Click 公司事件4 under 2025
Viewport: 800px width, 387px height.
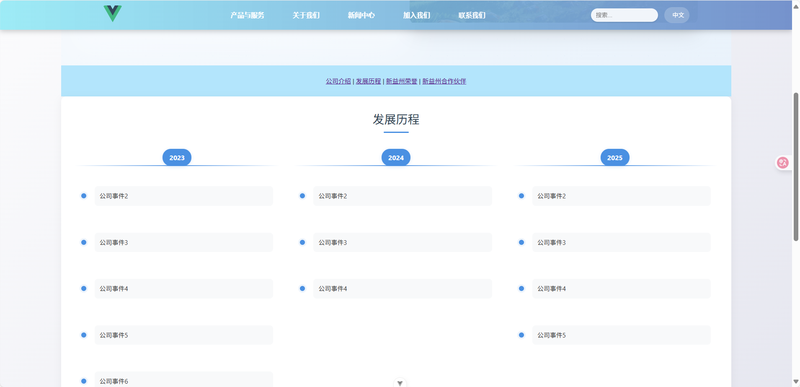[x=621, y=289]
